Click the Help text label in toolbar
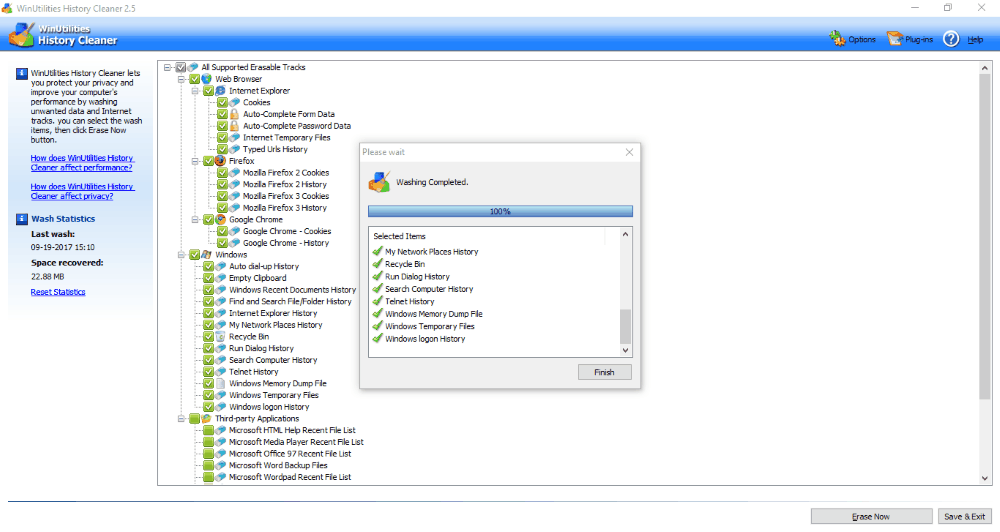The image size is (1000, 532). point(975,40)
